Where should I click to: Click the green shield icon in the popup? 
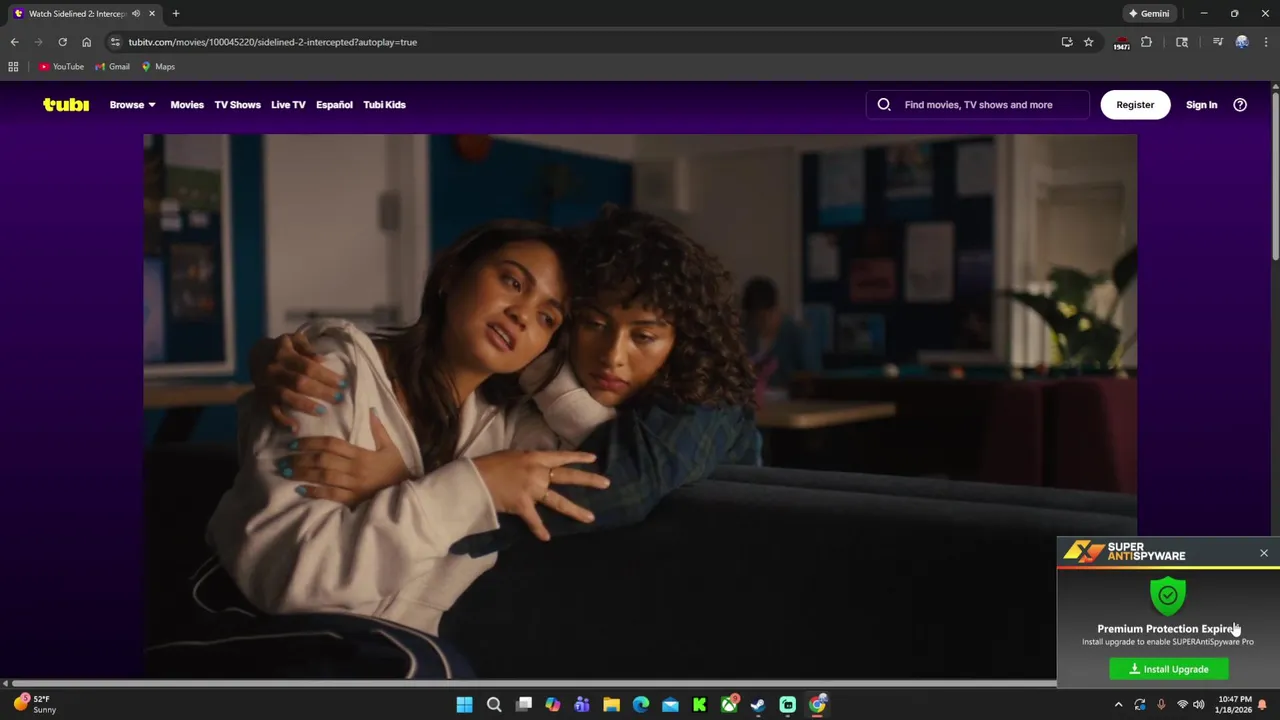coord(1168,595)
